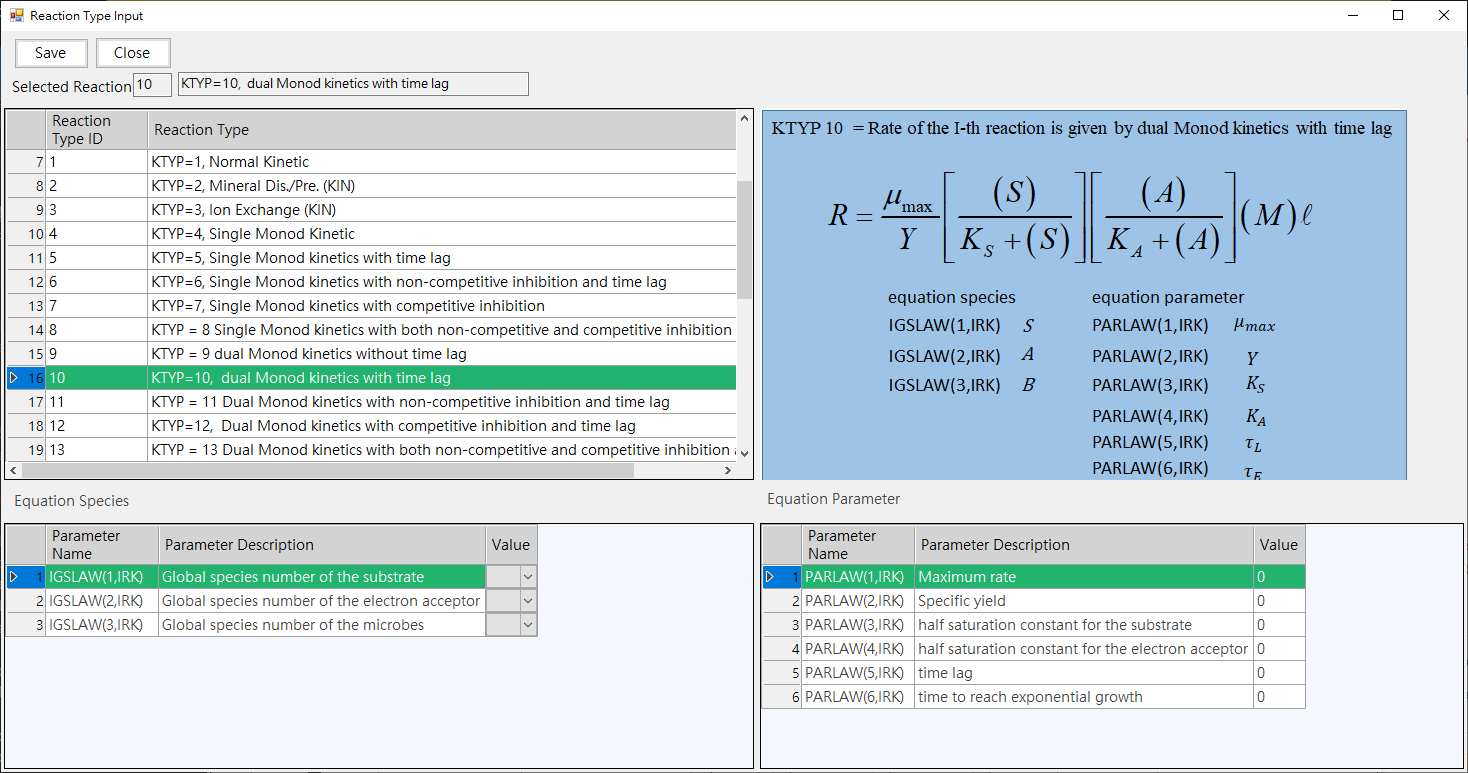This screenshot has width=1468, height=773.
Task: Click Equation Species Parameter Description column header
Action: point(322,545)
